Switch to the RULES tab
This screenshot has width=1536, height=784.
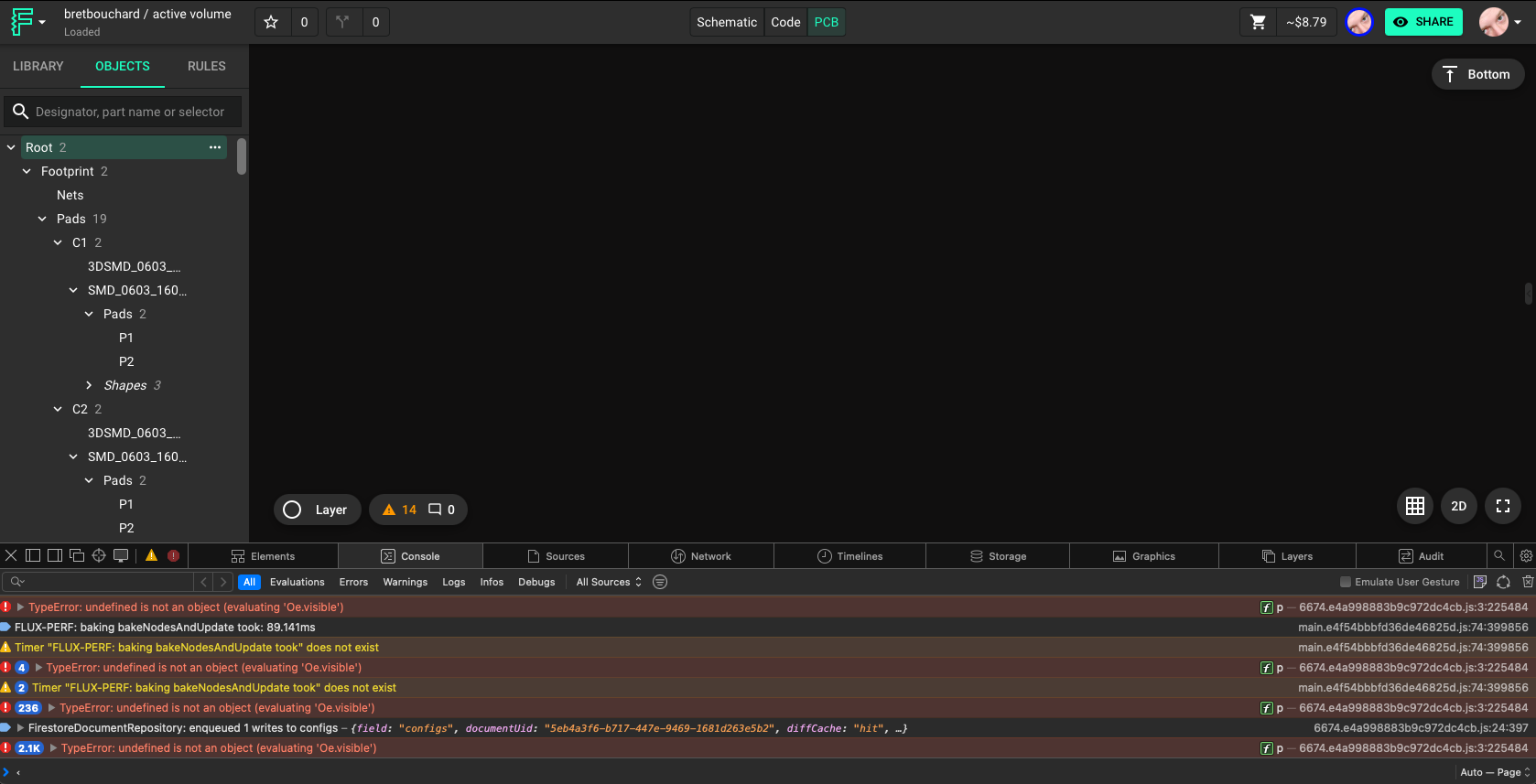[207, 66]
